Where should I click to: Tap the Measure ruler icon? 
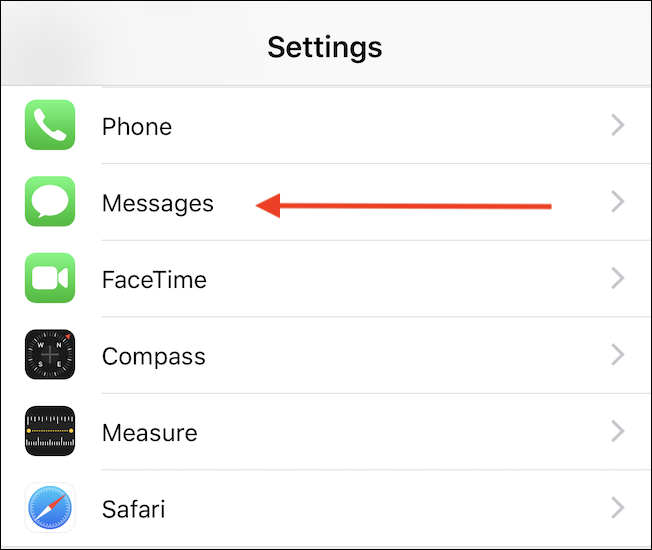[x=50, y=431]
